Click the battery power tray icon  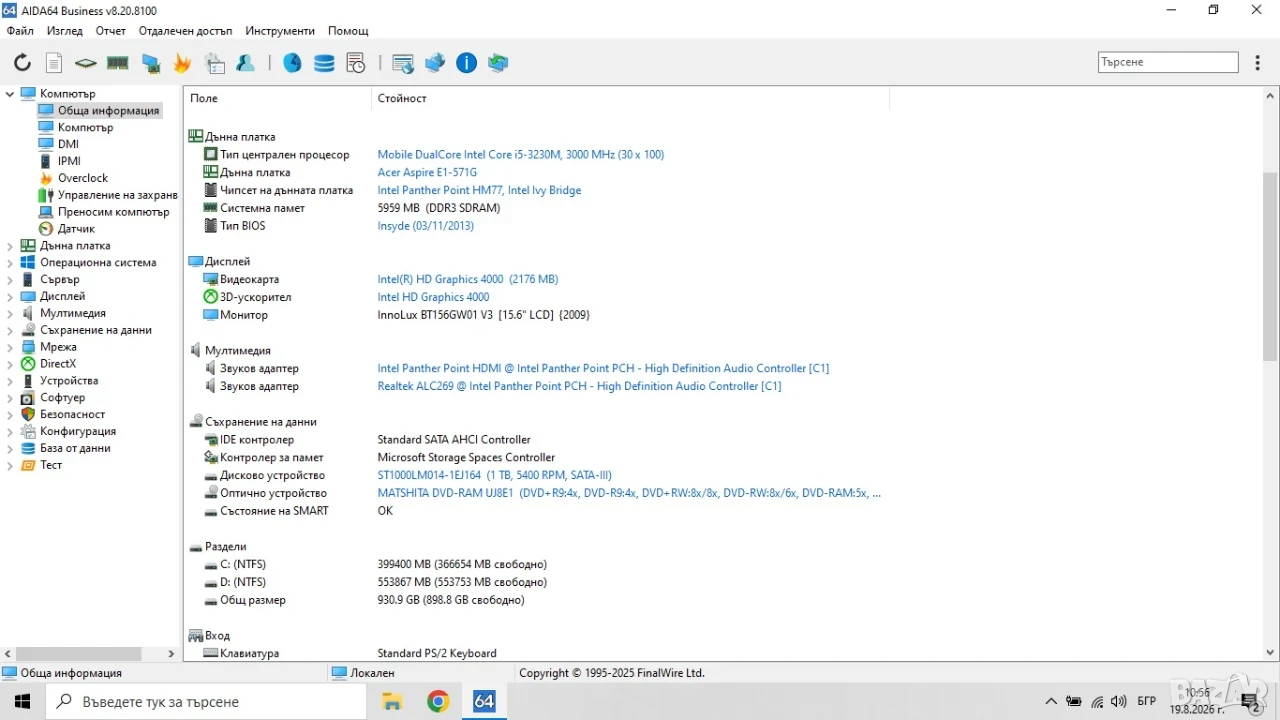[x=1074, y=701]
